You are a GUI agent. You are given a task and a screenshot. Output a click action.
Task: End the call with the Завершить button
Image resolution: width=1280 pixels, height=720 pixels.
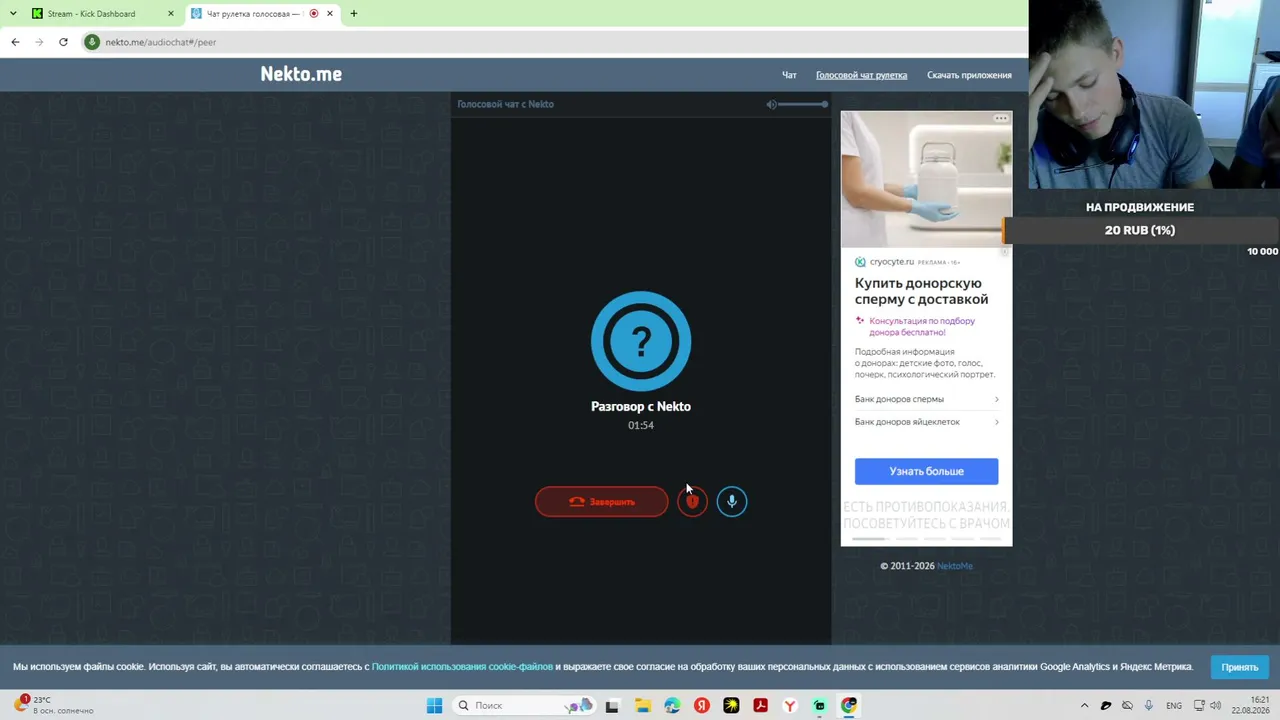pos(602,501)
